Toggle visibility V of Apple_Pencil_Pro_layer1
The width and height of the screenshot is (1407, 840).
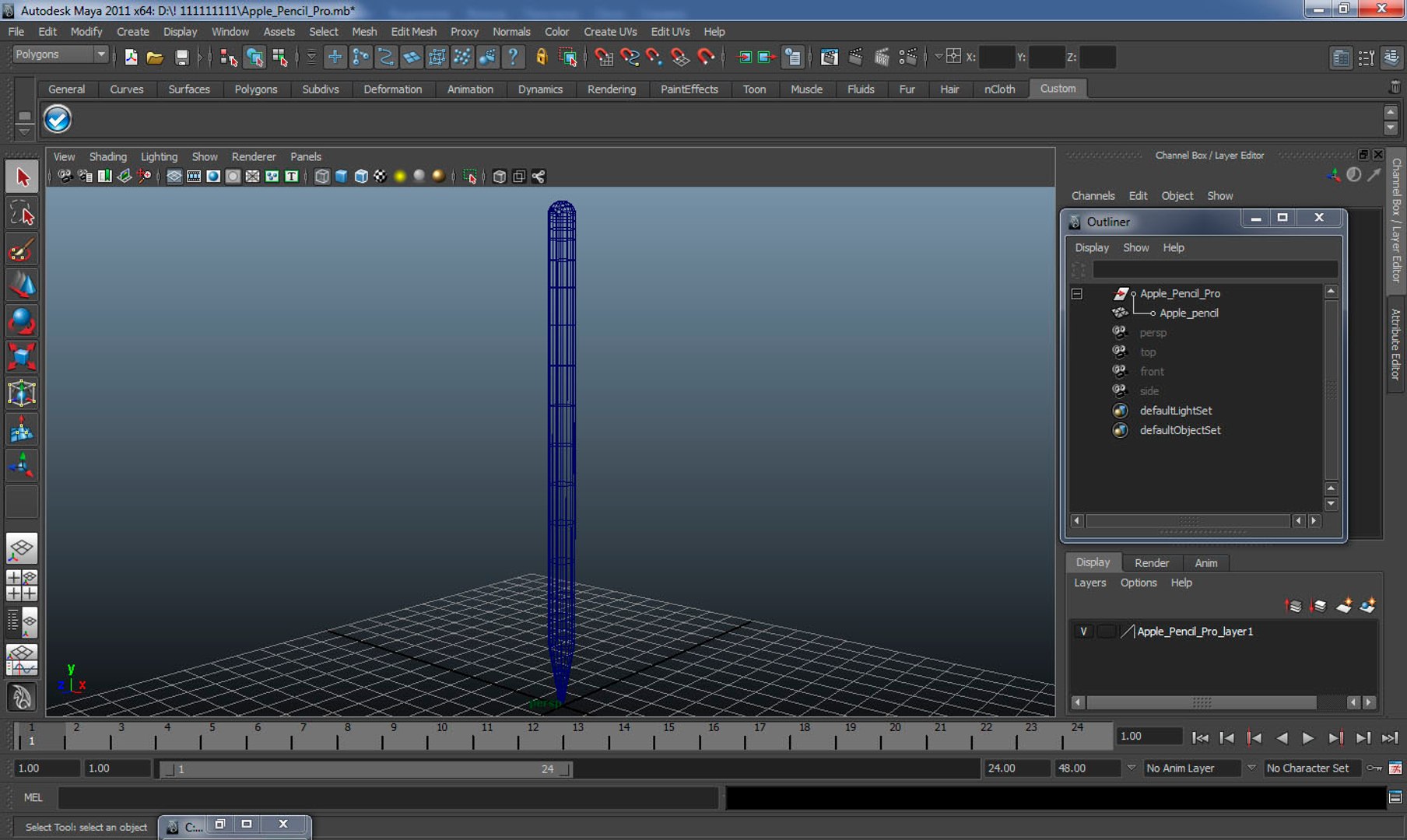click(x=1083, y=632)
